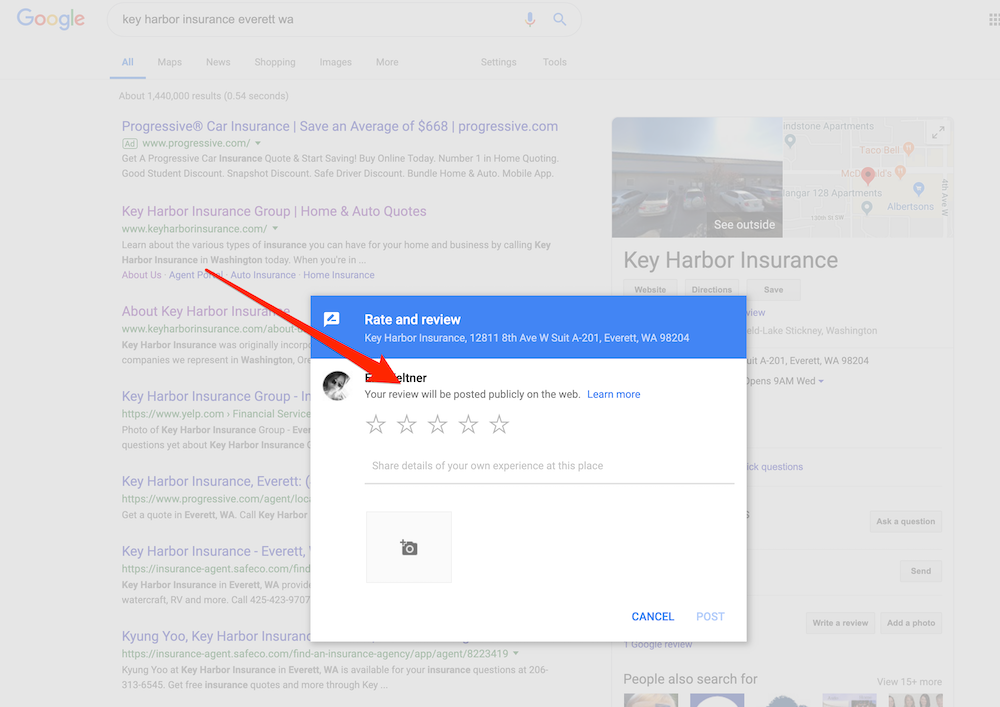Expand the Progressive ad URL dropdown arrow
Viewport: 1000px width, 707px height.
(258, 143)
